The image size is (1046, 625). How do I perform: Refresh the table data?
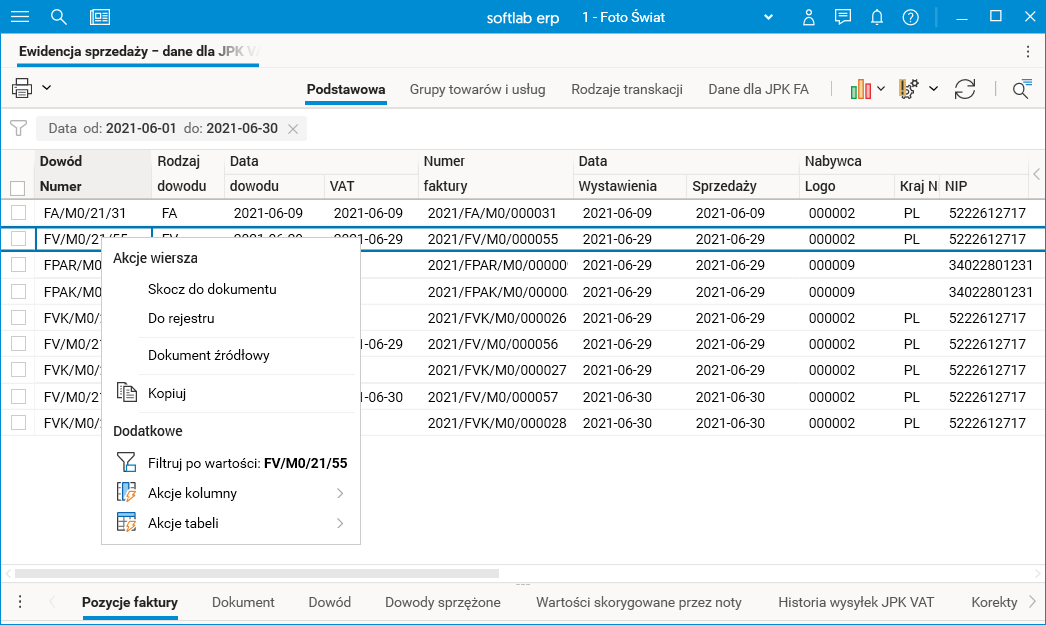tap(965, 89)
